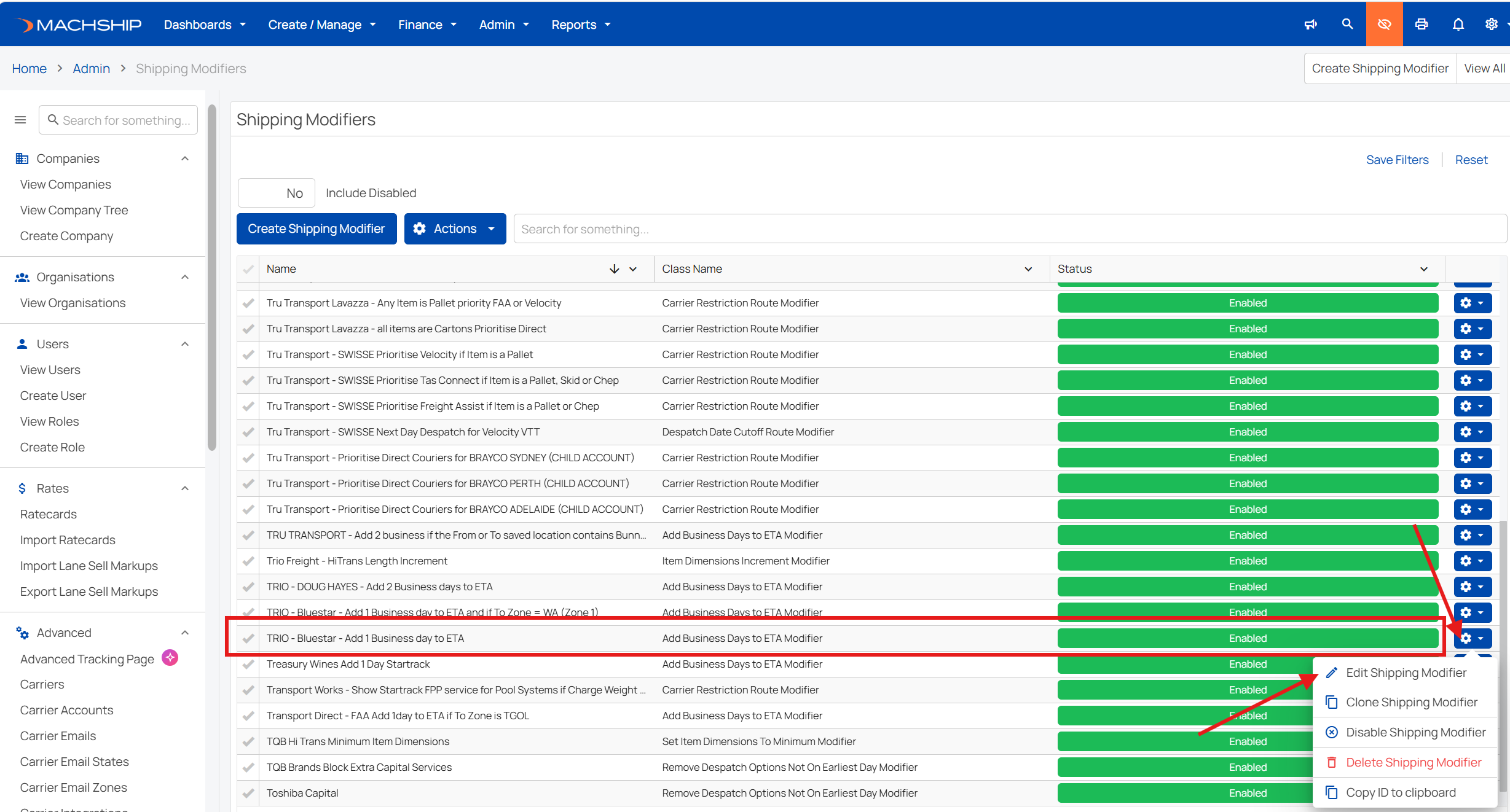Select Edit Shipping Modifier from menu
Screen dimensions: 1510x812
coord(1406,673)
